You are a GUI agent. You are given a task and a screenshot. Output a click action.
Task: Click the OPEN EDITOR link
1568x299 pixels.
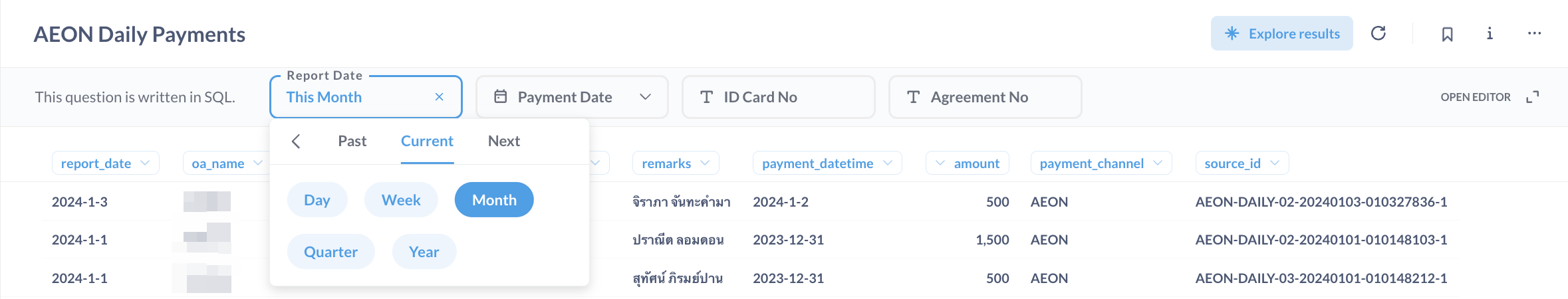click(1475, 97)
